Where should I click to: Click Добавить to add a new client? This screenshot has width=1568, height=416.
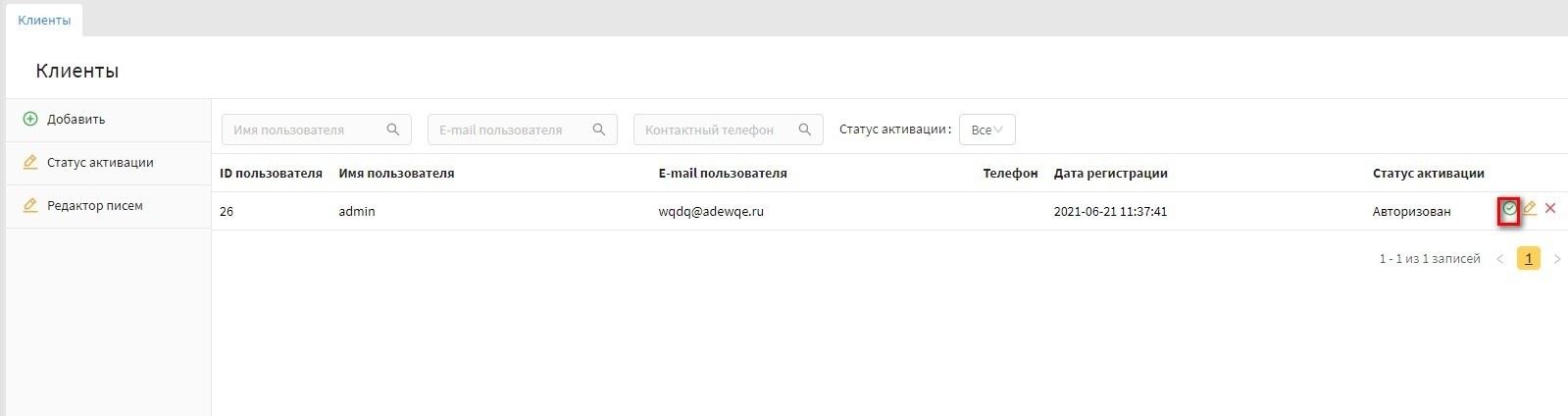76,120
